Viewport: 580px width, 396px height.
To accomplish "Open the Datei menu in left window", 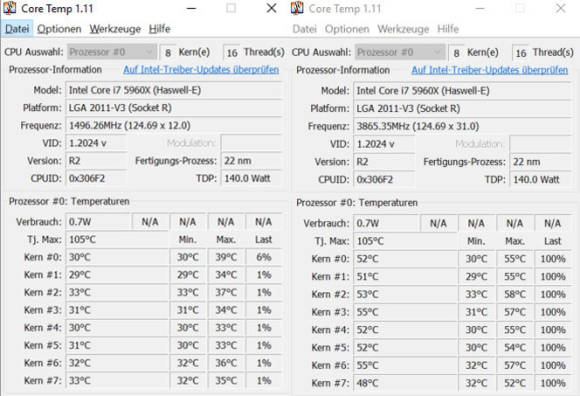I will click(x=17, y=29).
